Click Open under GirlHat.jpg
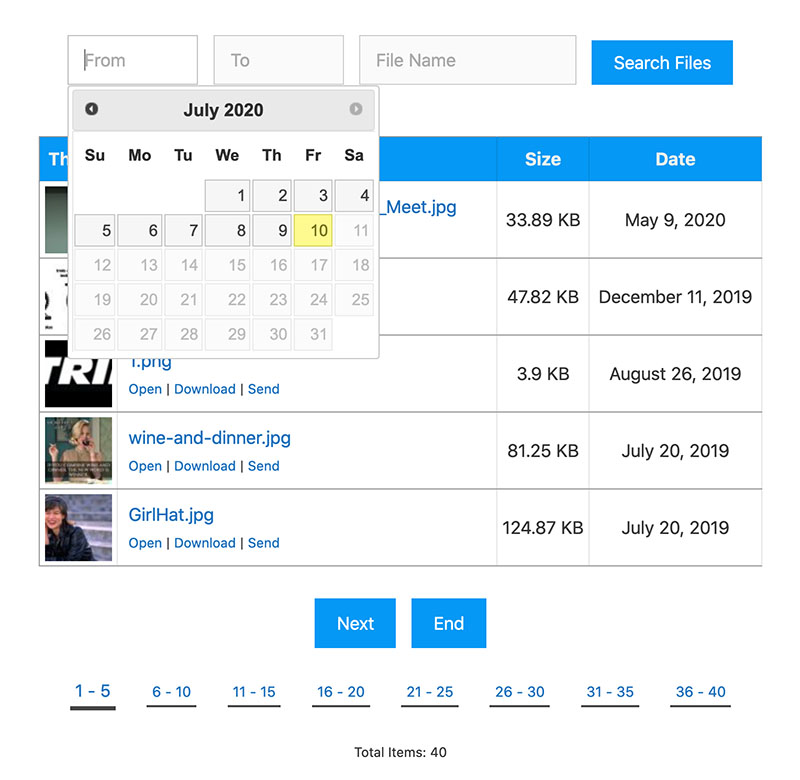 [145, 543]
